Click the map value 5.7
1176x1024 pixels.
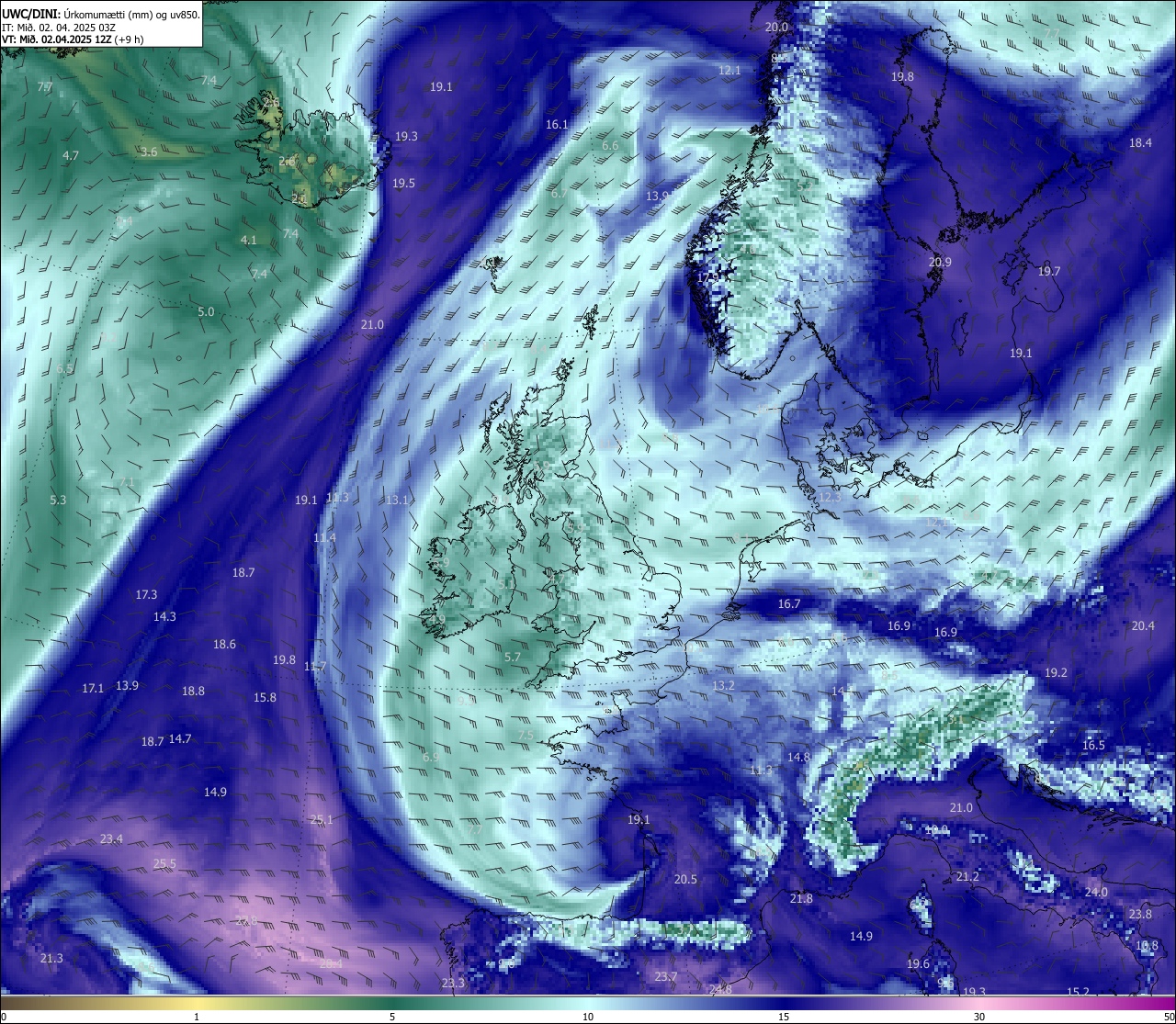(513, 658)
